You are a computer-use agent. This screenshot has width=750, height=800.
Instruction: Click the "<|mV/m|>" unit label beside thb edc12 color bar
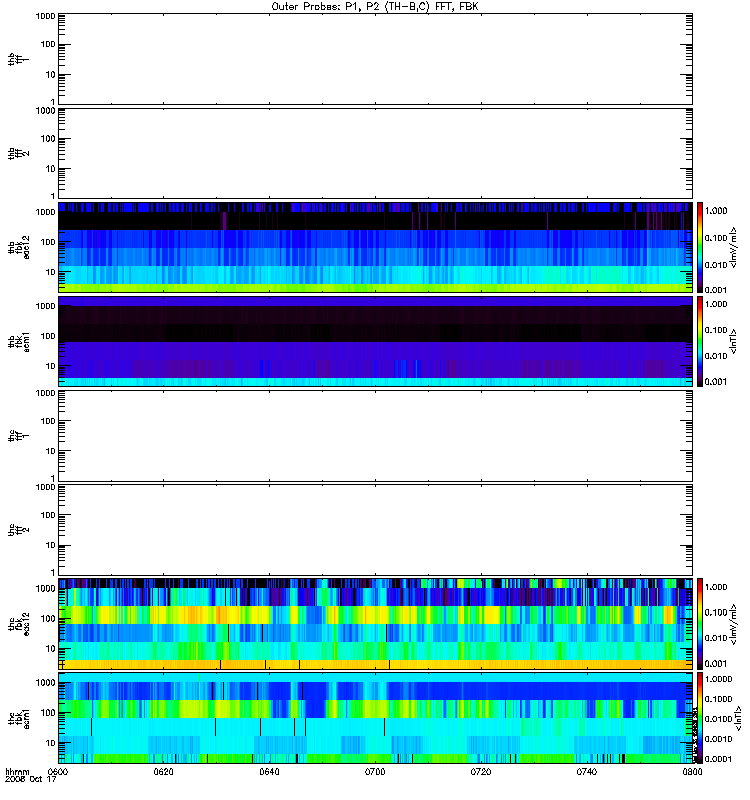pyautogui.click(x=734, y=247)
